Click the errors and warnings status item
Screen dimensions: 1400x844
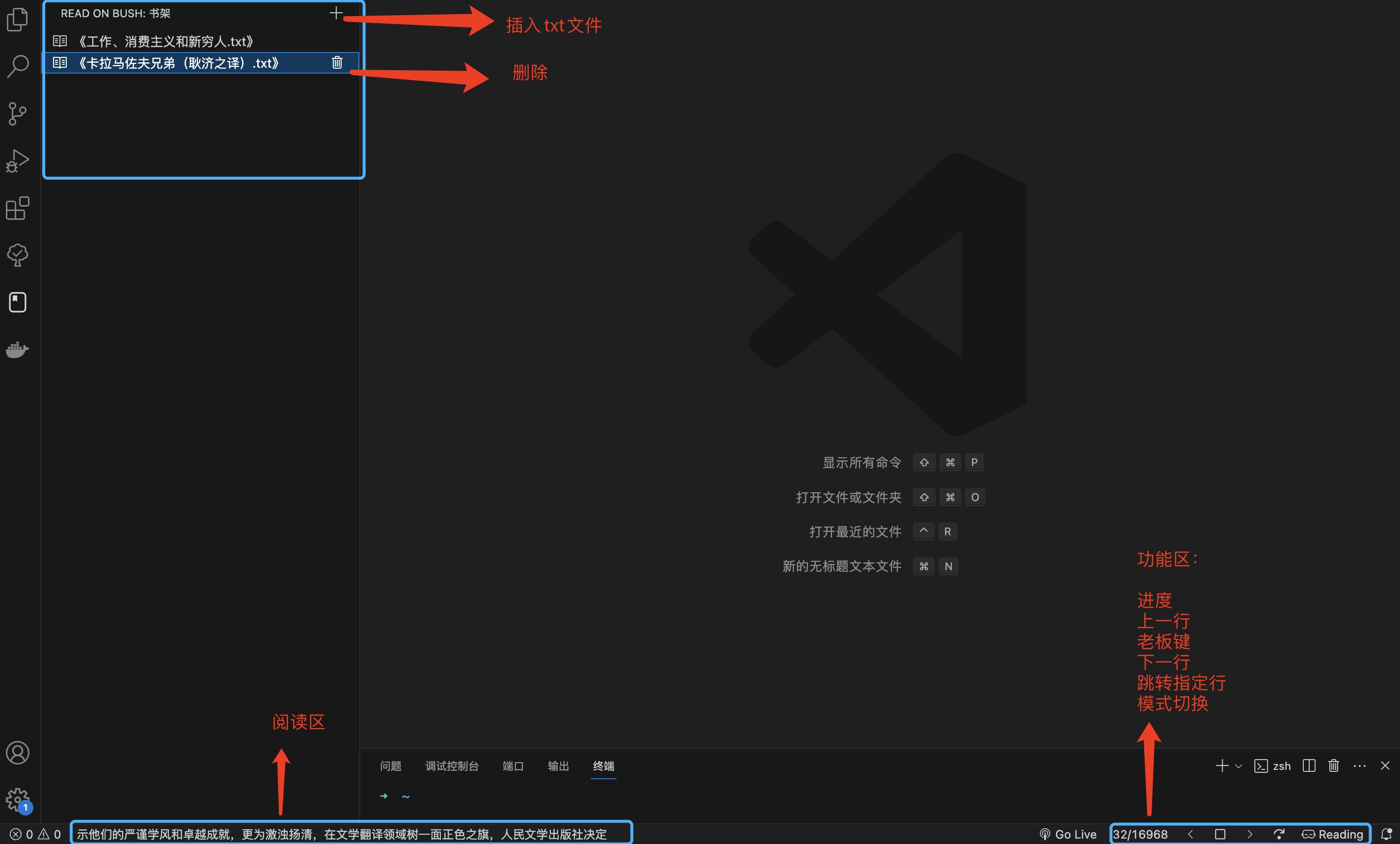[x=35, y=834]
